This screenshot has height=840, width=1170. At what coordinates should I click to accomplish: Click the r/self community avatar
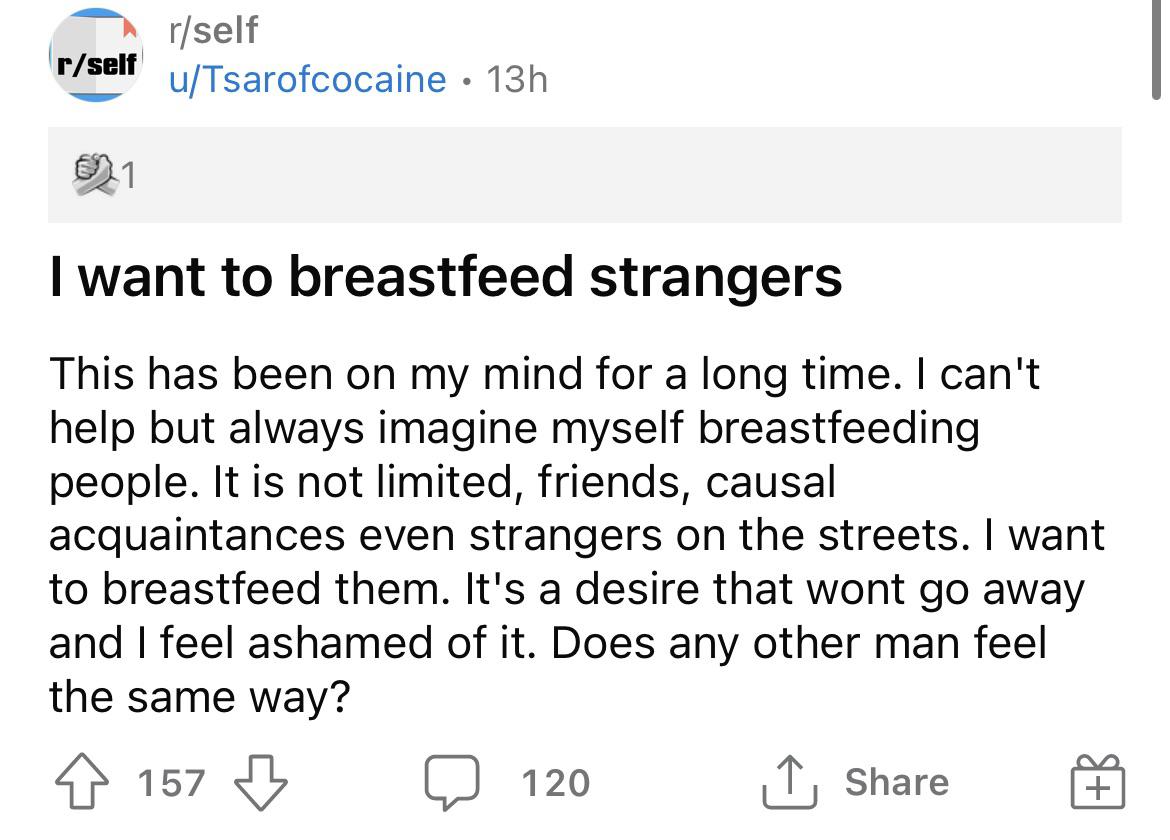pos(96,57)
